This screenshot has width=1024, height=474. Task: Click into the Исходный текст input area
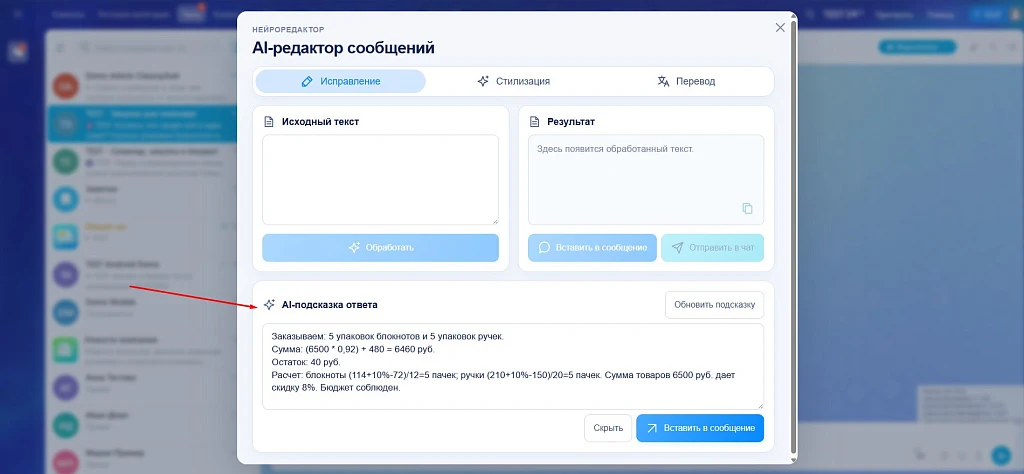point(380,180)
